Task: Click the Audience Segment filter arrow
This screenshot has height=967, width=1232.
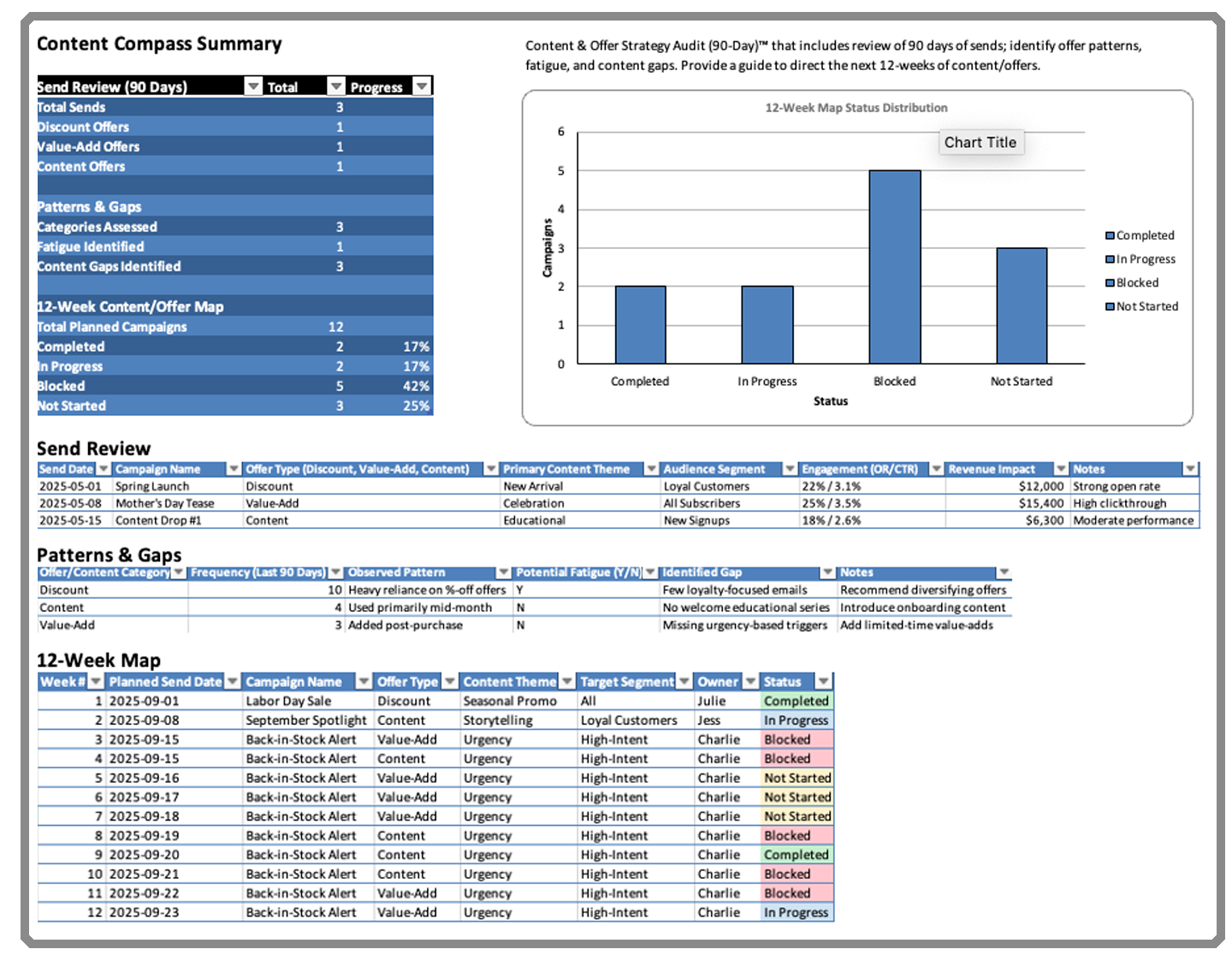Action: (790, 469)
